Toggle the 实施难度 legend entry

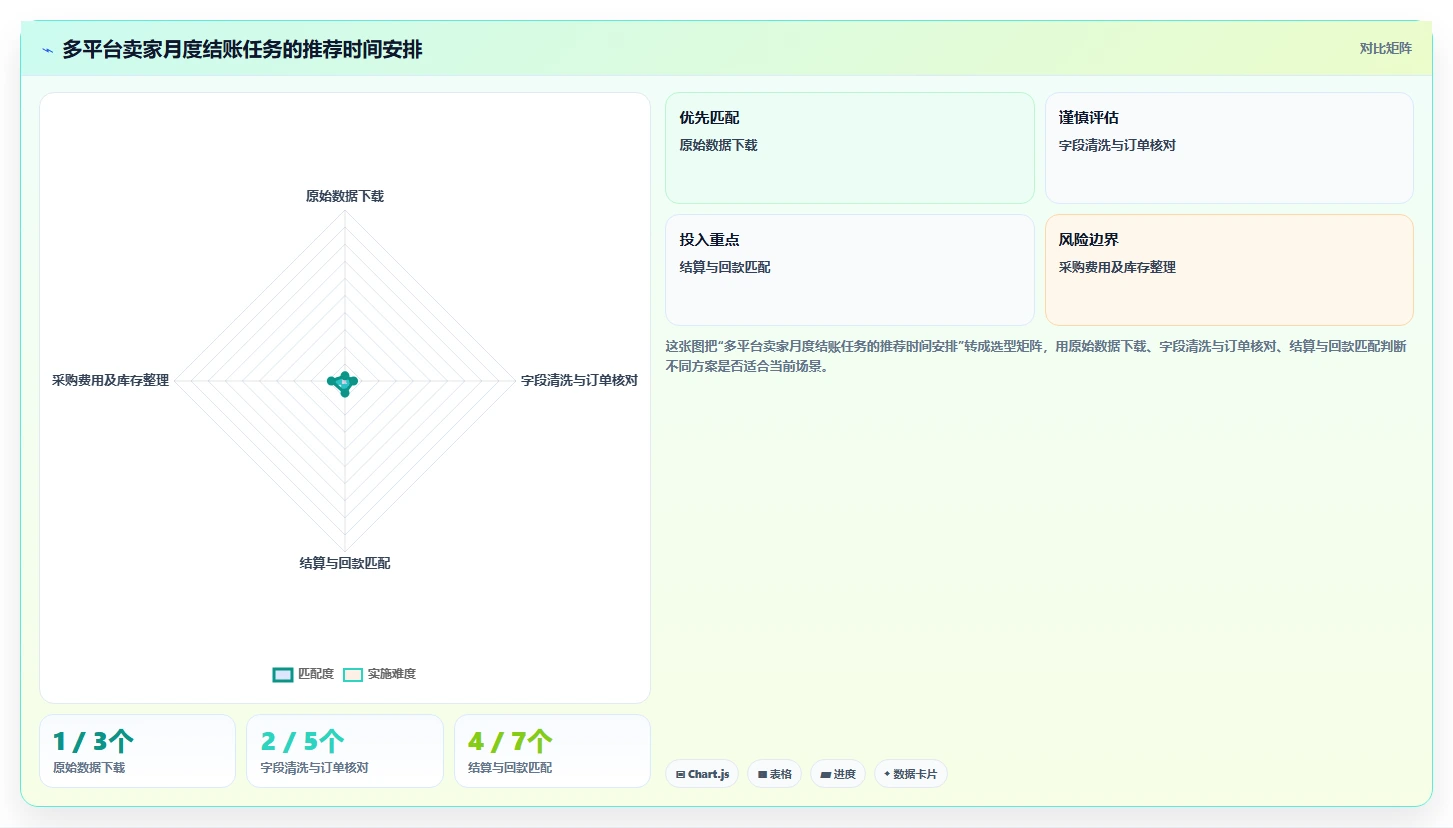pyautogui.click(x=379, y=674)
